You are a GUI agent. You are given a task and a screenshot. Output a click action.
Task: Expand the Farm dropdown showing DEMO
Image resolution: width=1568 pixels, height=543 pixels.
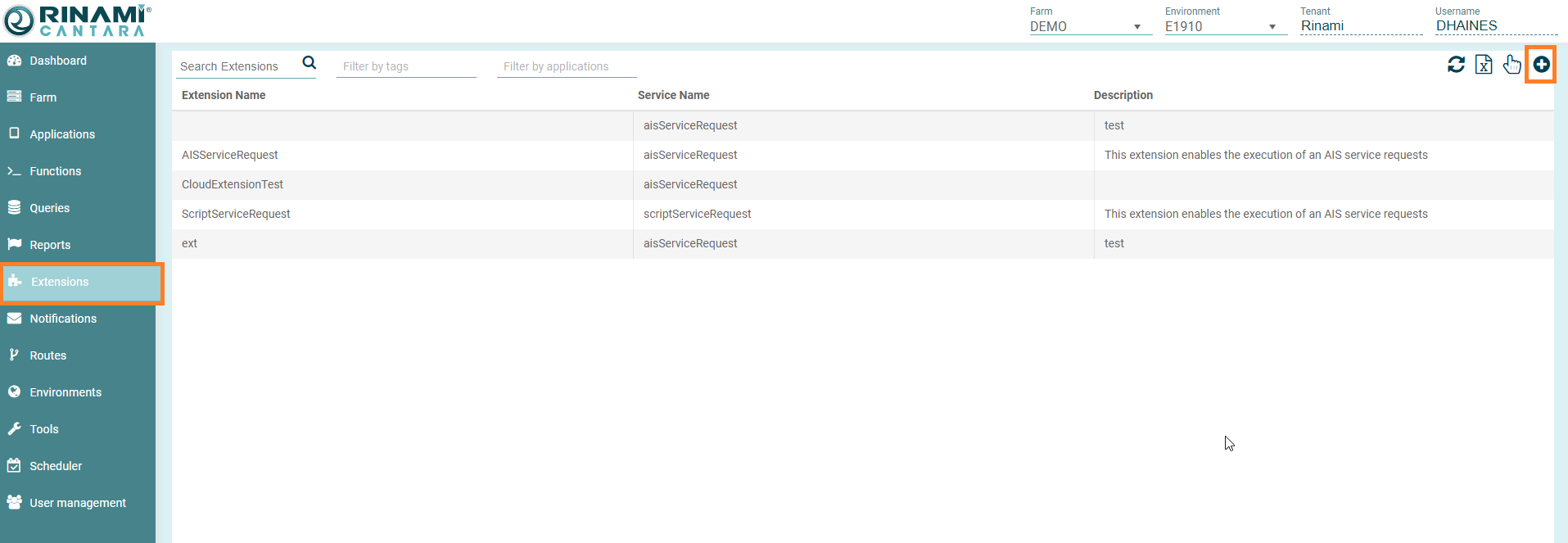[x=1089, y=26]
